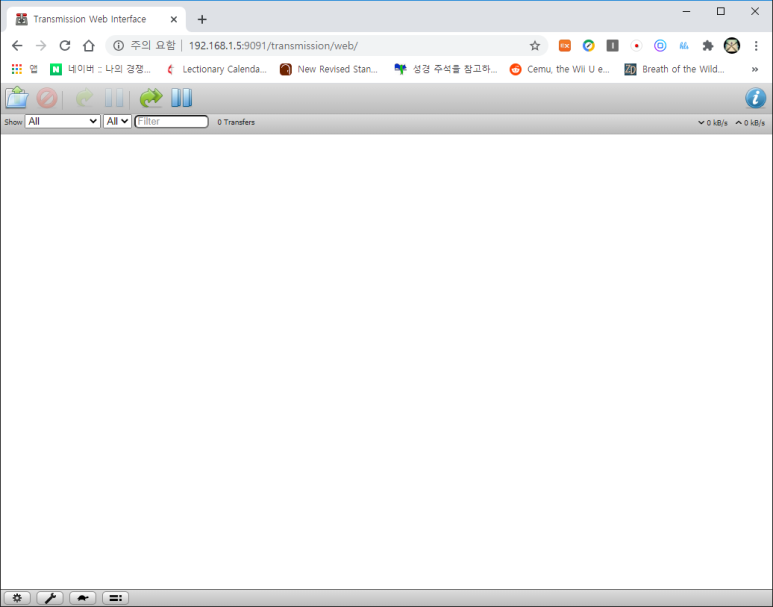Viewport: 773px width, 607px height.
Task: Open the Lectionary Calendar bookmark
Action: click(217, 69)
